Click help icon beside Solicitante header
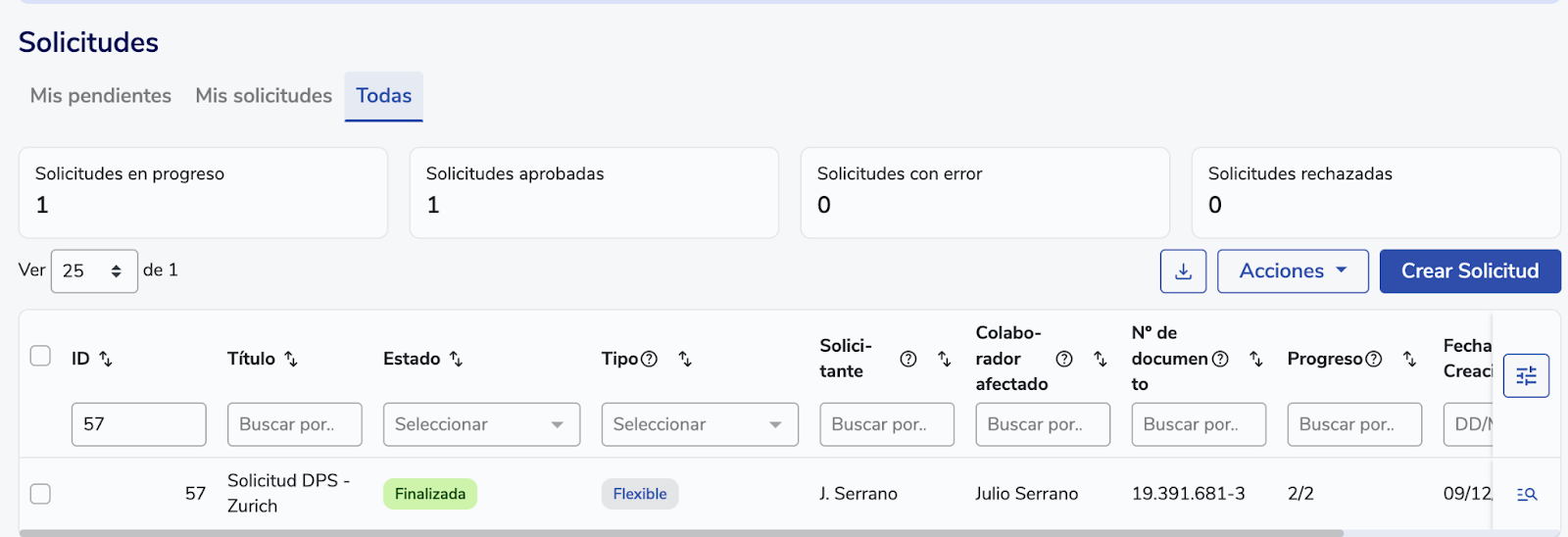 tap(908, 360)
